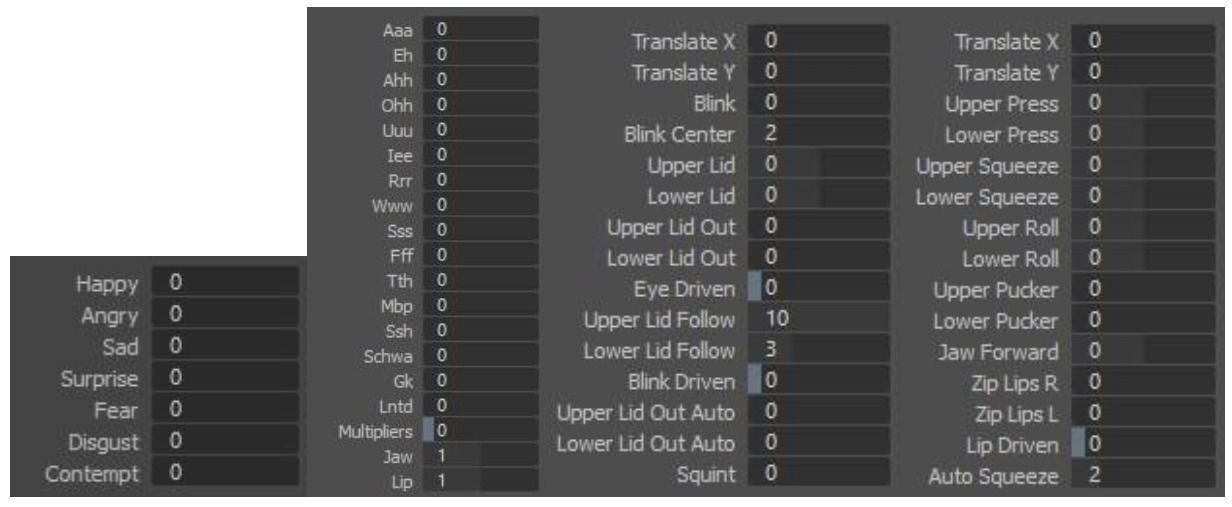Focus the Contempt emotion field

pos(224,470)
